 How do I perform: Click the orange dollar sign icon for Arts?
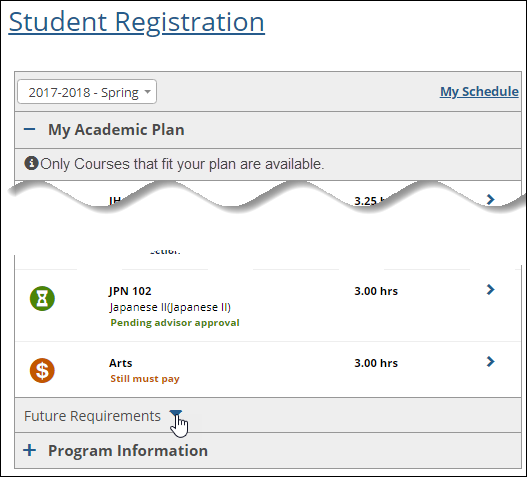point(42,371)
